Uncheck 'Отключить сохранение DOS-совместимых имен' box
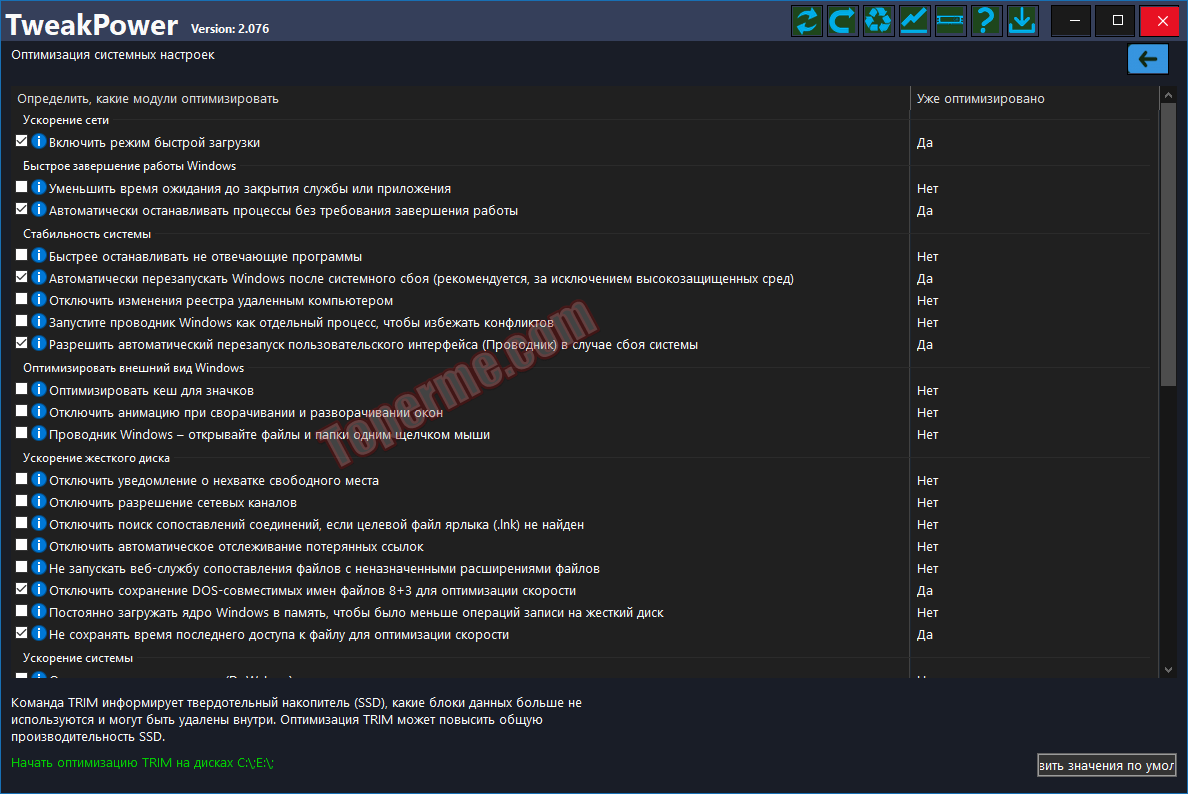This screenshot has width=1188, height=794. click(x=21, y=589)
